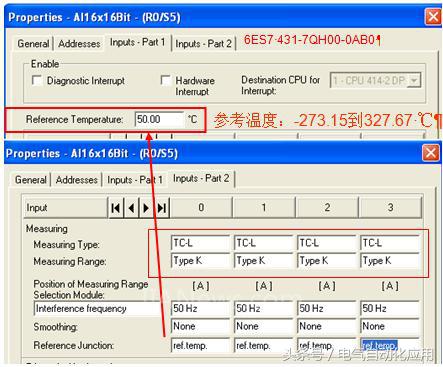Open Measuring Type field for input 2
This screenshot has width=443, height=367.
click(326, 243)
